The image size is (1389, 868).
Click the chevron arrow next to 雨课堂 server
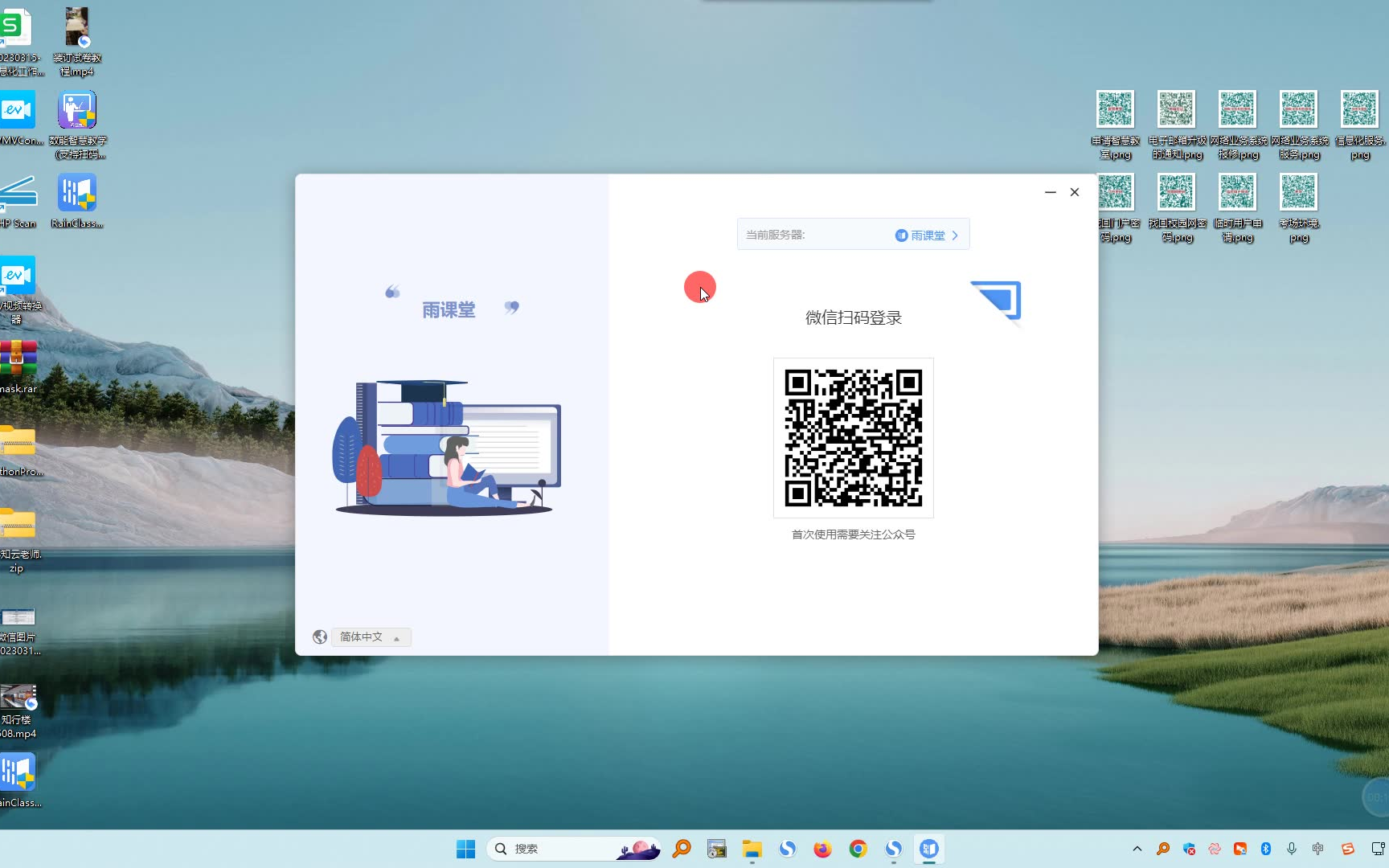click(x=955, y=235)
